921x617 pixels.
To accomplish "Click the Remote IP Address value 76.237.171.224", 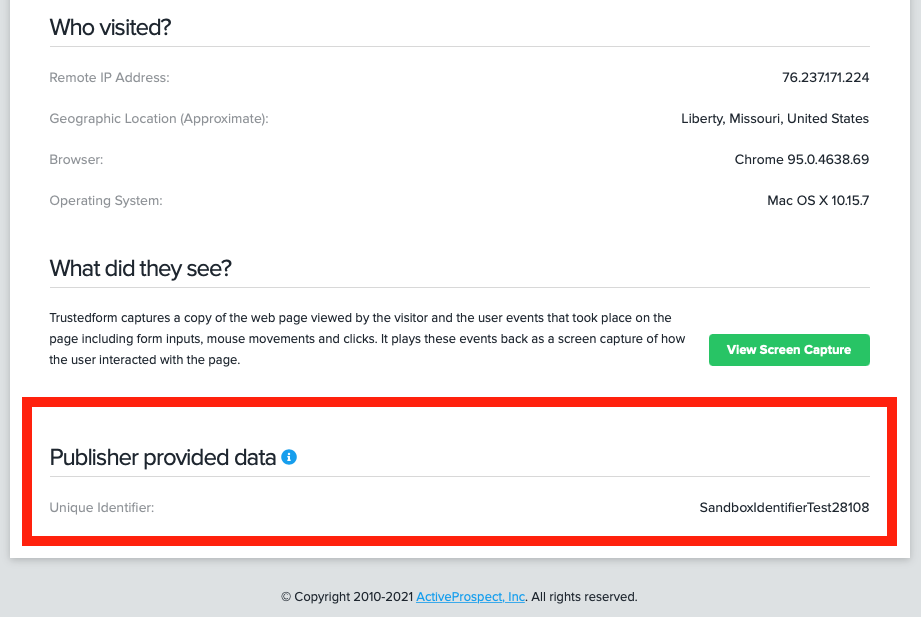I will coord(825,77).
